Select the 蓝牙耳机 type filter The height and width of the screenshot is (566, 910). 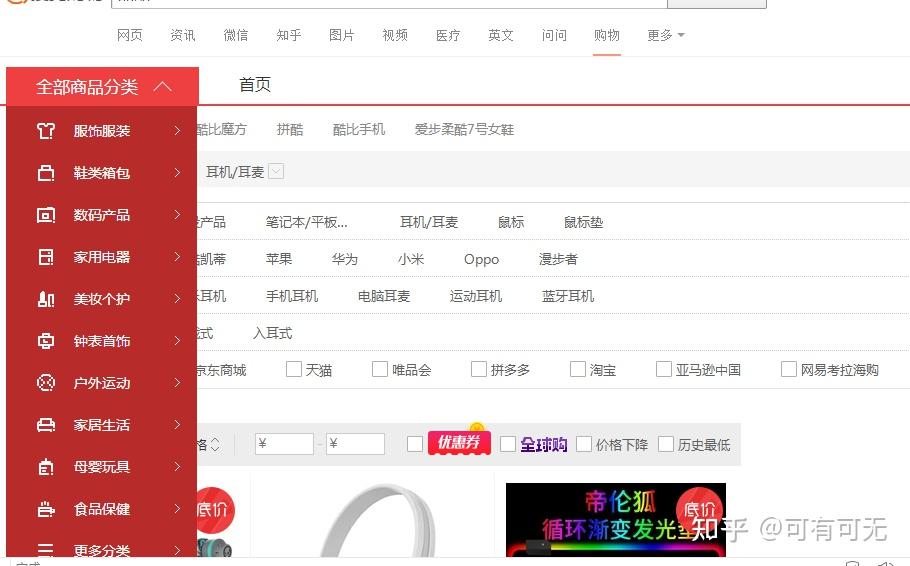click(568, 296)
